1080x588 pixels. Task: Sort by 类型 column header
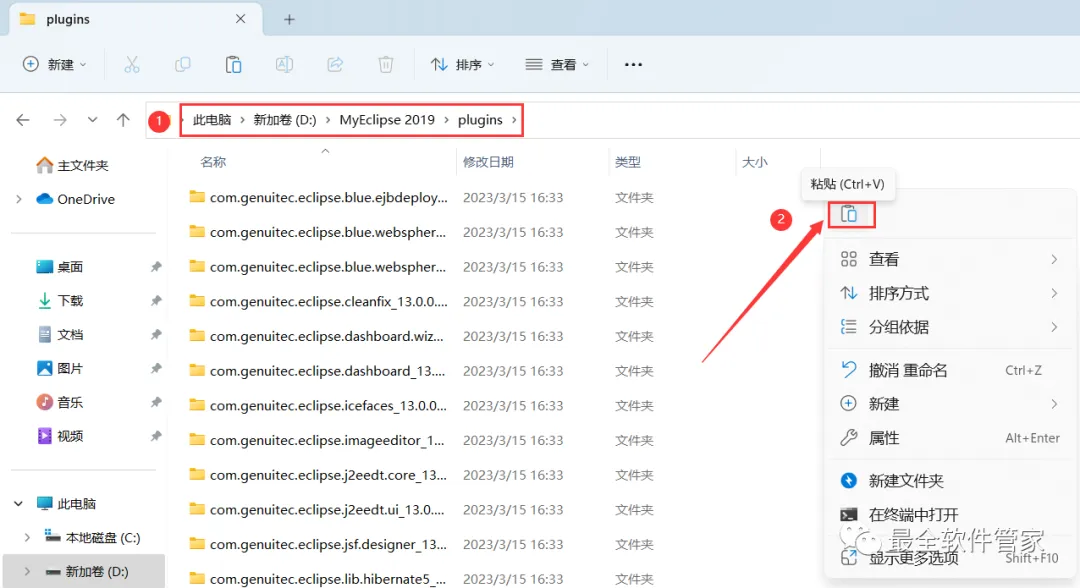(627, 162)
